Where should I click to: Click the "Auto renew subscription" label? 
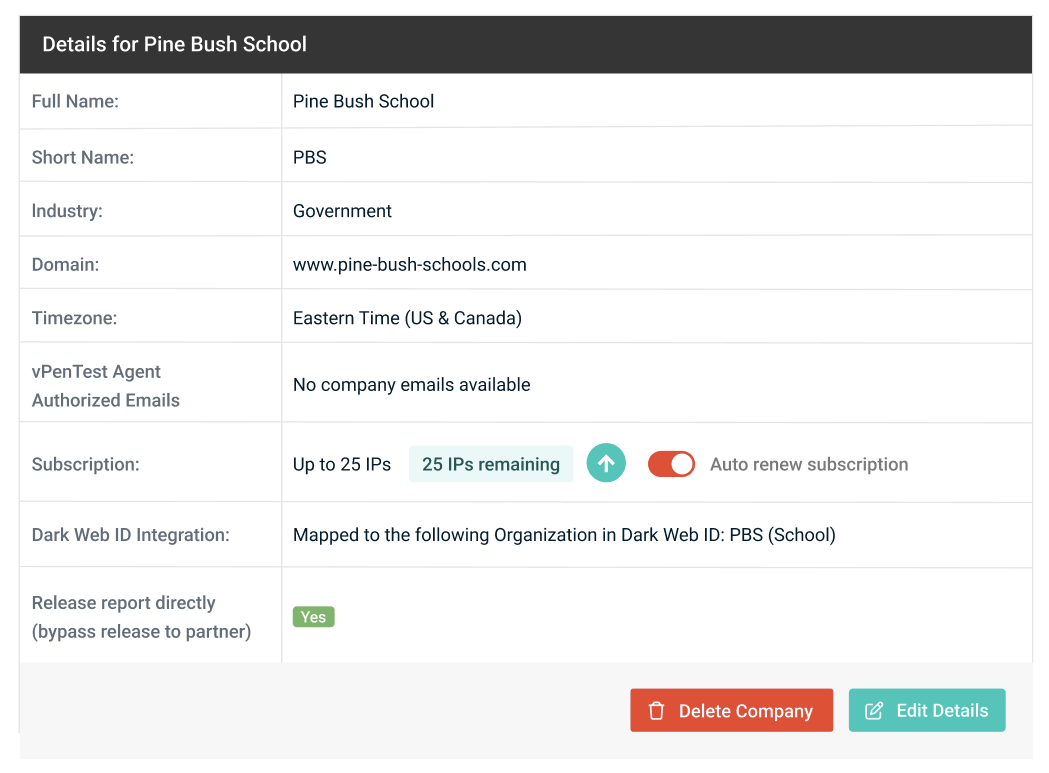coord(809,464)
